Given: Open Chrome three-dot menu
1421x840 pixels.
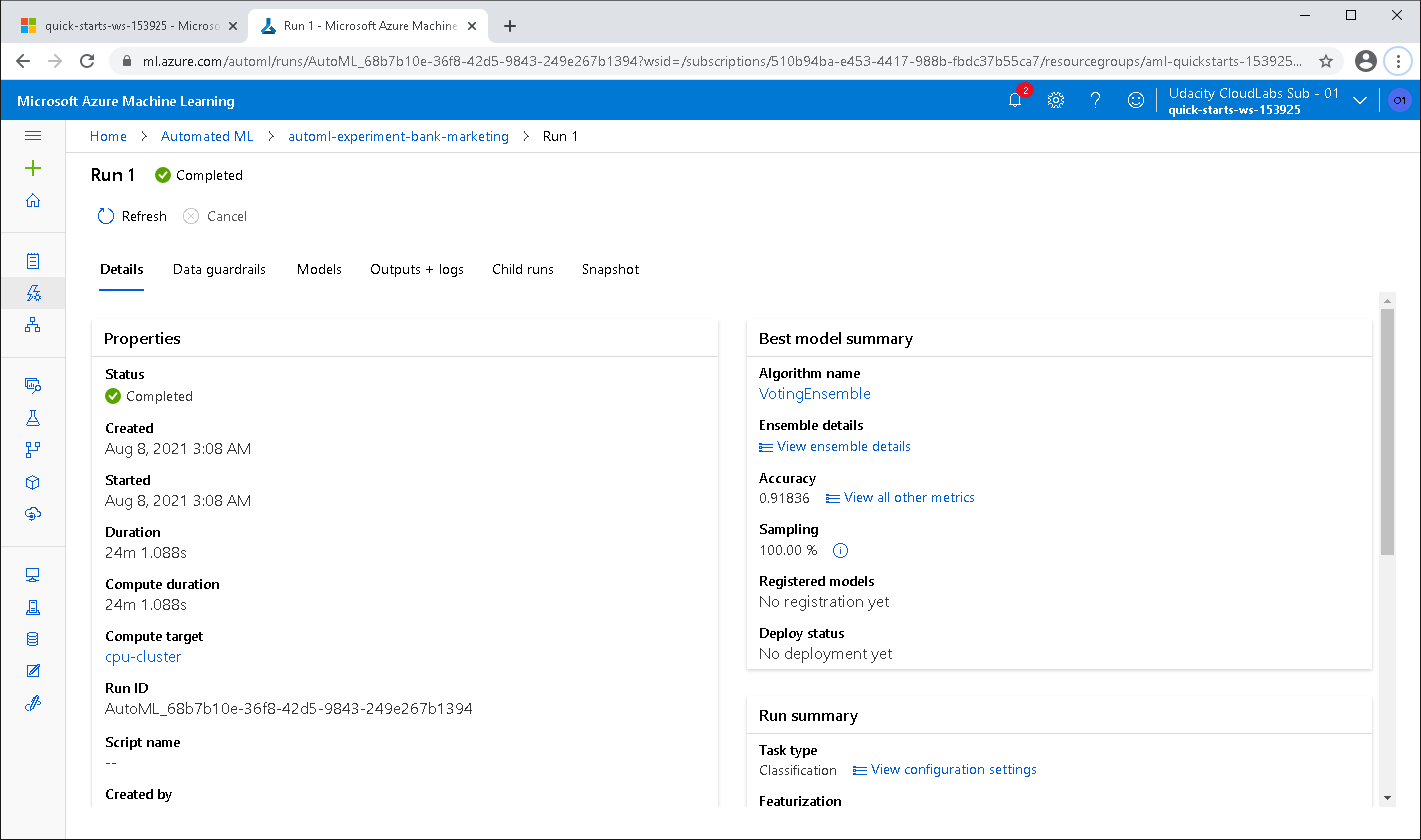Looking at the screenshot, I should click(1398, 61).
